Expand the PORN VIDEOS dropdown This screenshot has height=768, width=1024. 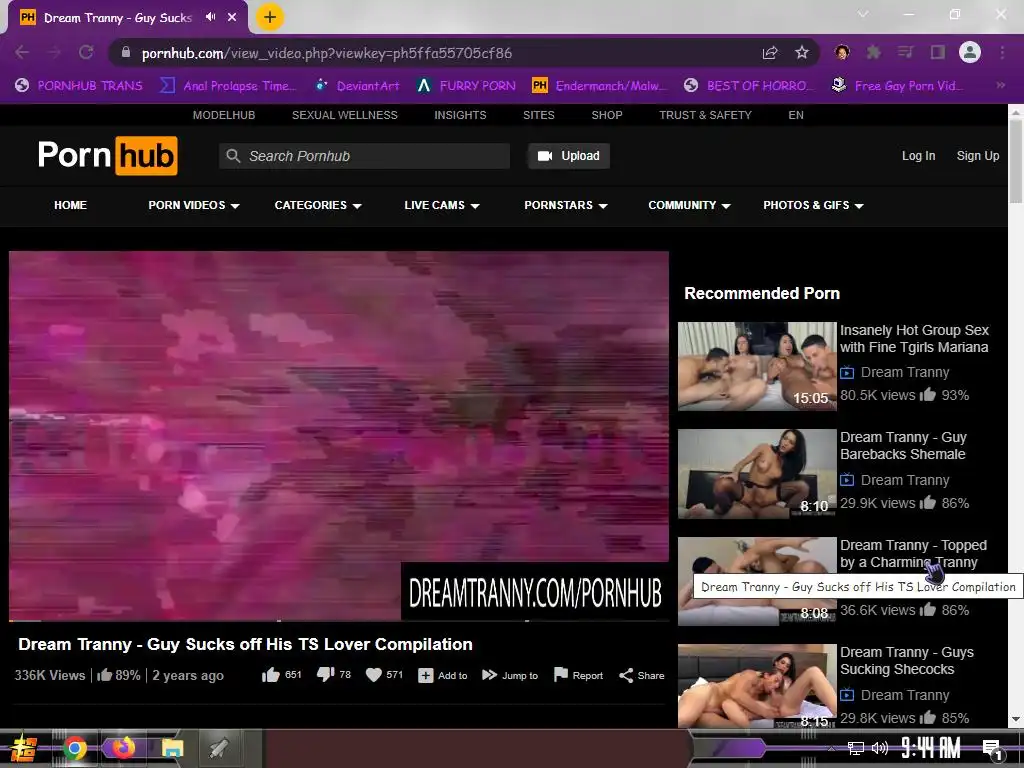(x=193, y=205)
